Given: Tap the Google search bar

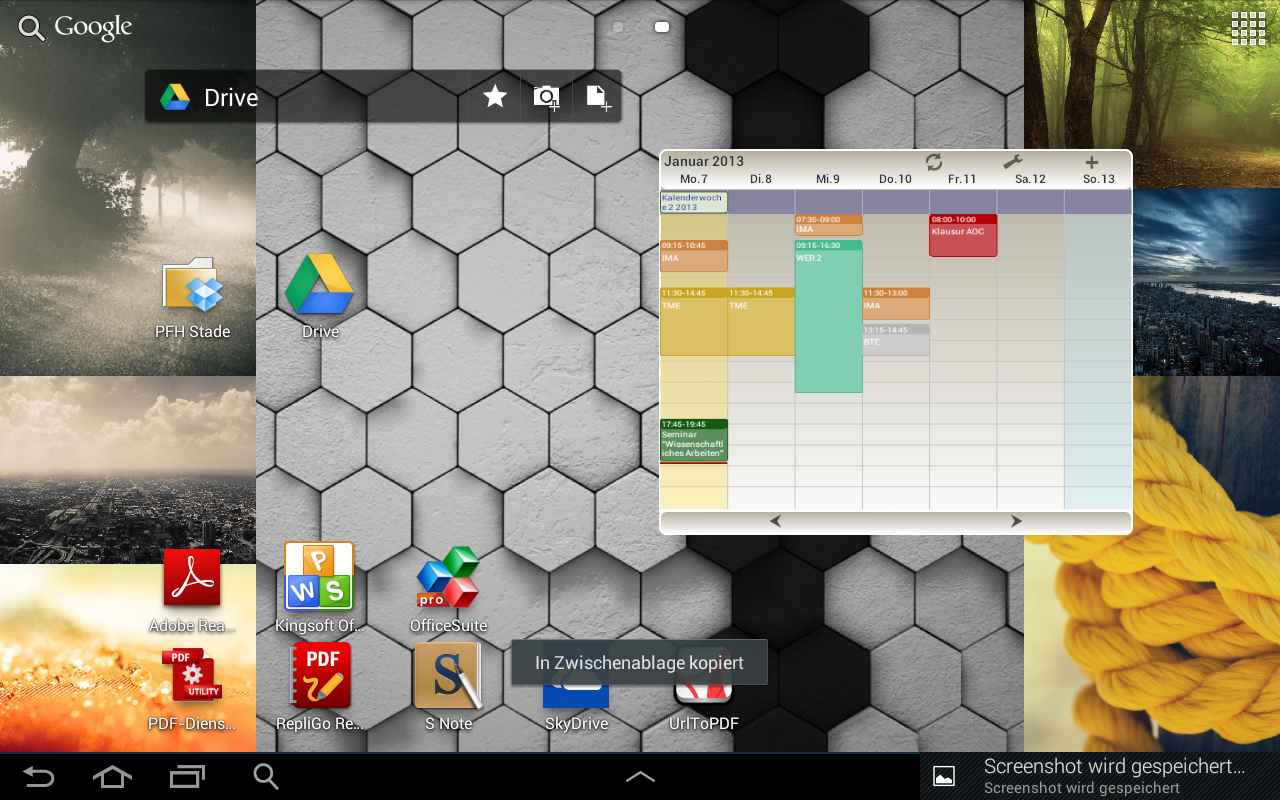Looking at the screenshot, I should (x=76, y=28).
